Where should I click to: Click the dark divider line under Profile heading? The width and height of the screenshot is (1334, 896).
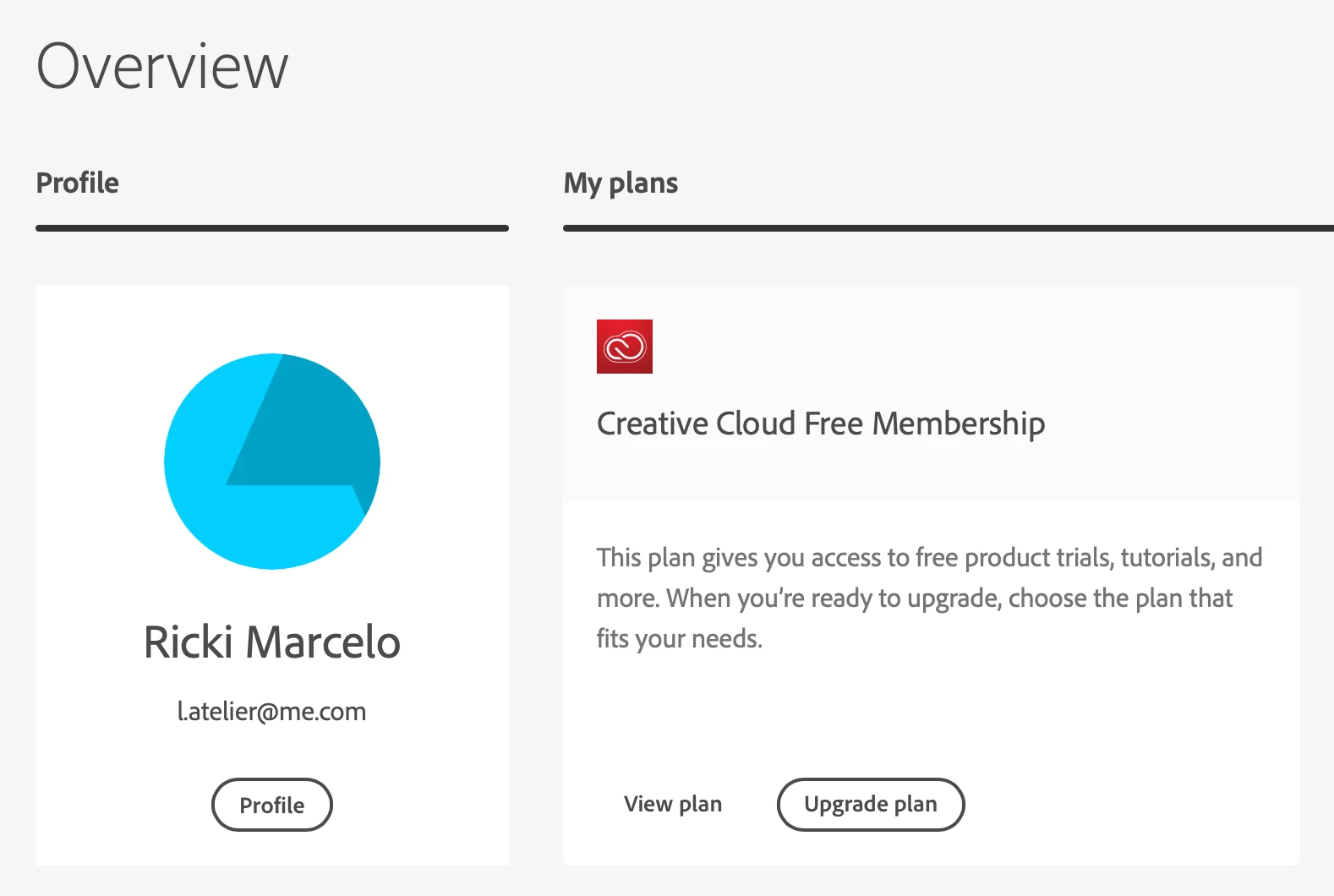(271, 228)
